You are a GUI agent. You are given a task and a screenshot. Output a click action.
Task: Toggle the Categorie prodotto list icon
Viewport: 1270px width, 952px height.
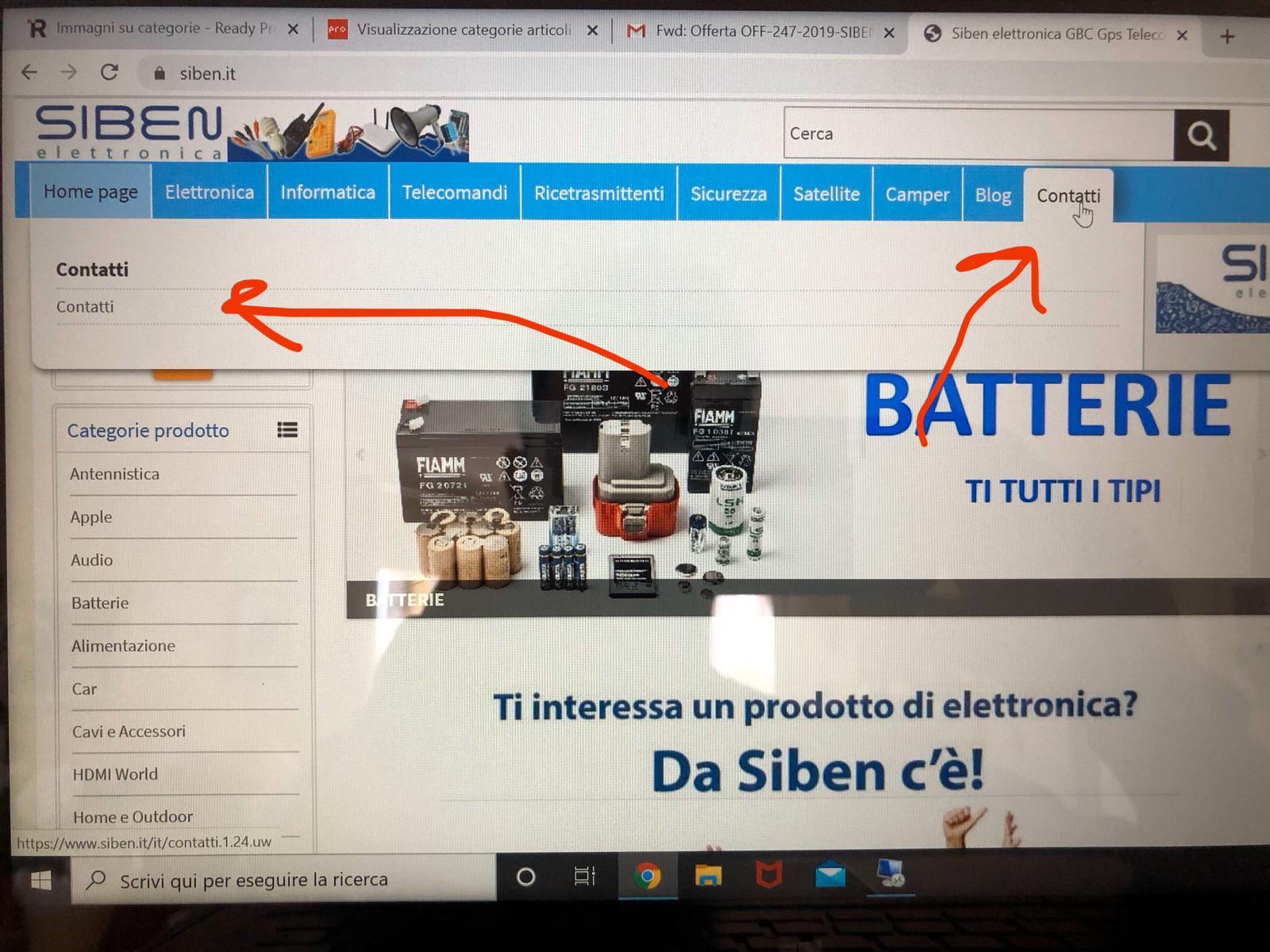[287, 430]
